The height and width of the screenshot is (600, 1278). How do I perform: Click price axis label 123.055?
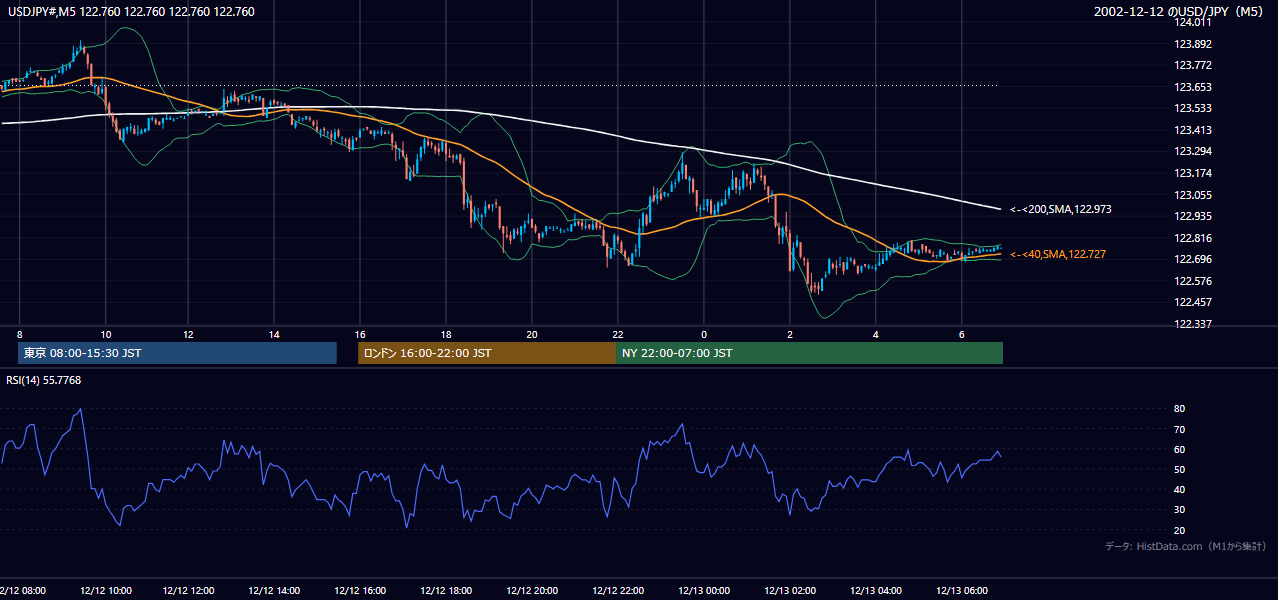1194,195
